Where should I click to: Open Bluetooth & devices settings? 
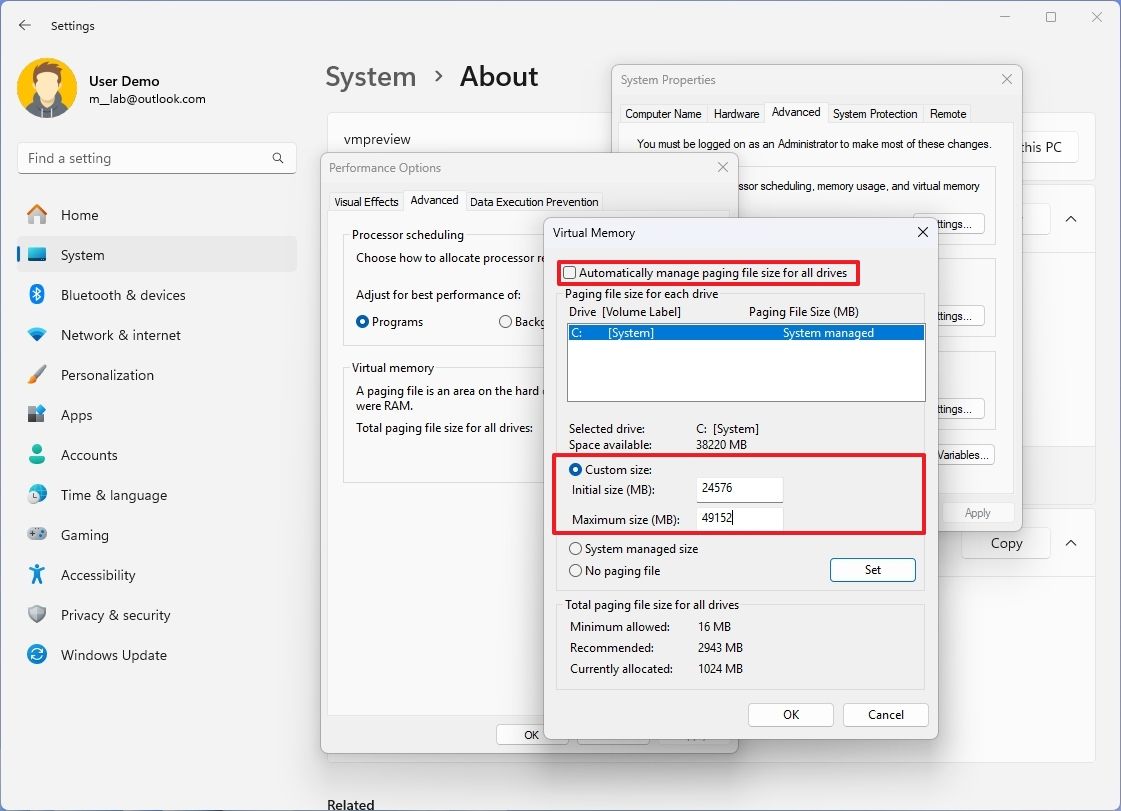coord(125,295)
